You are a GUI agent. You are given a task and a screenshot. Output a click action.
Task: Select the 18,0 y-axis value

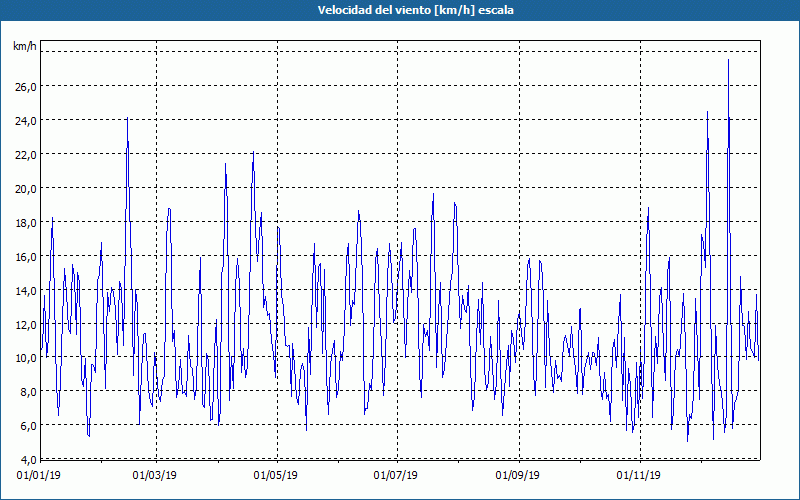(26, 223)
